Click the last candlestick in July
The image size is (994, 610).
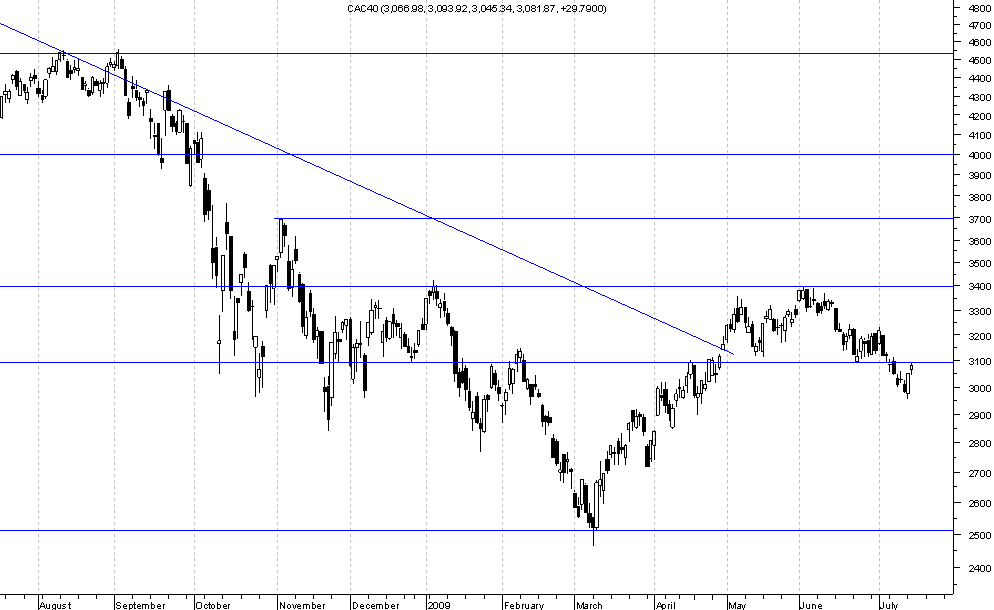click(912, 367)
